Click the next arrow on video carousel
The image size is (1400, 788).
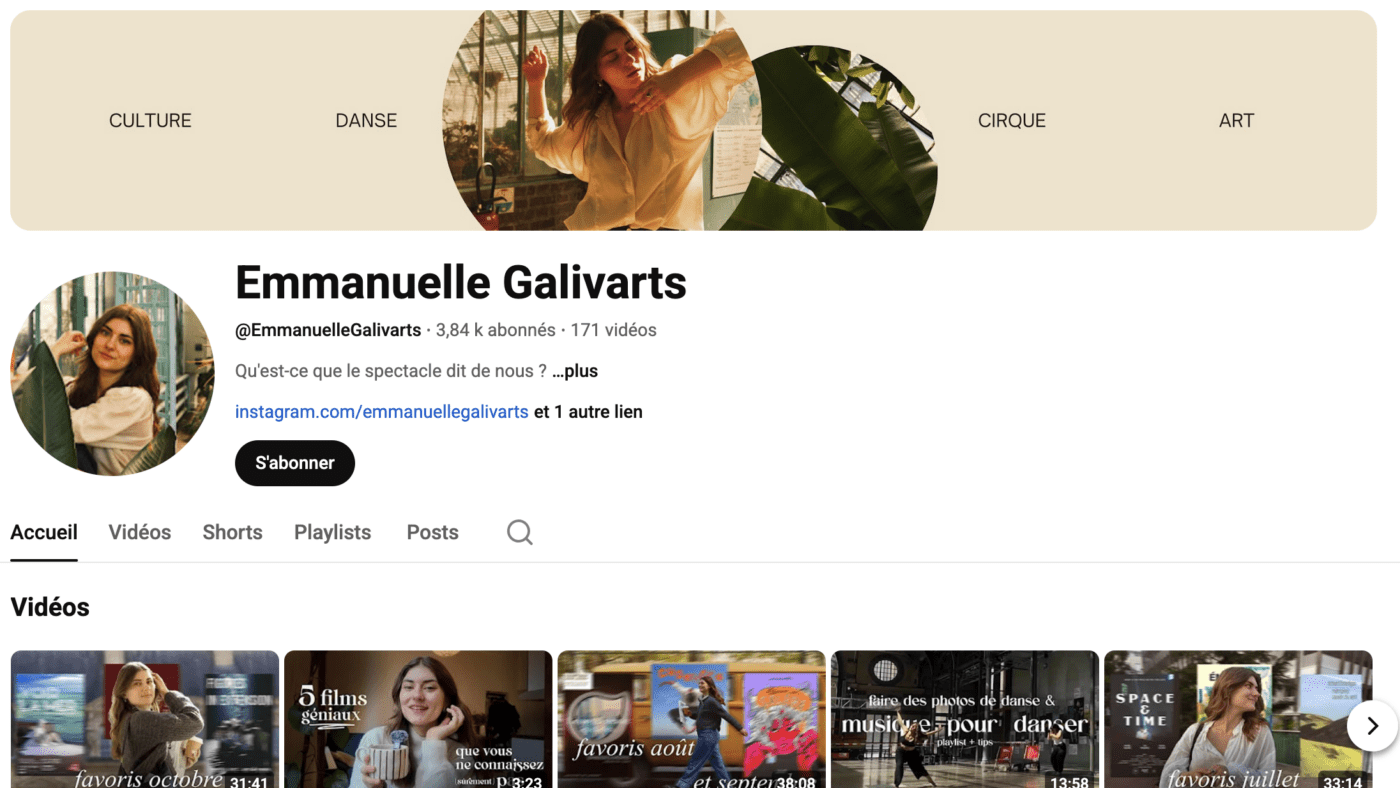[x=1373, y=725]
